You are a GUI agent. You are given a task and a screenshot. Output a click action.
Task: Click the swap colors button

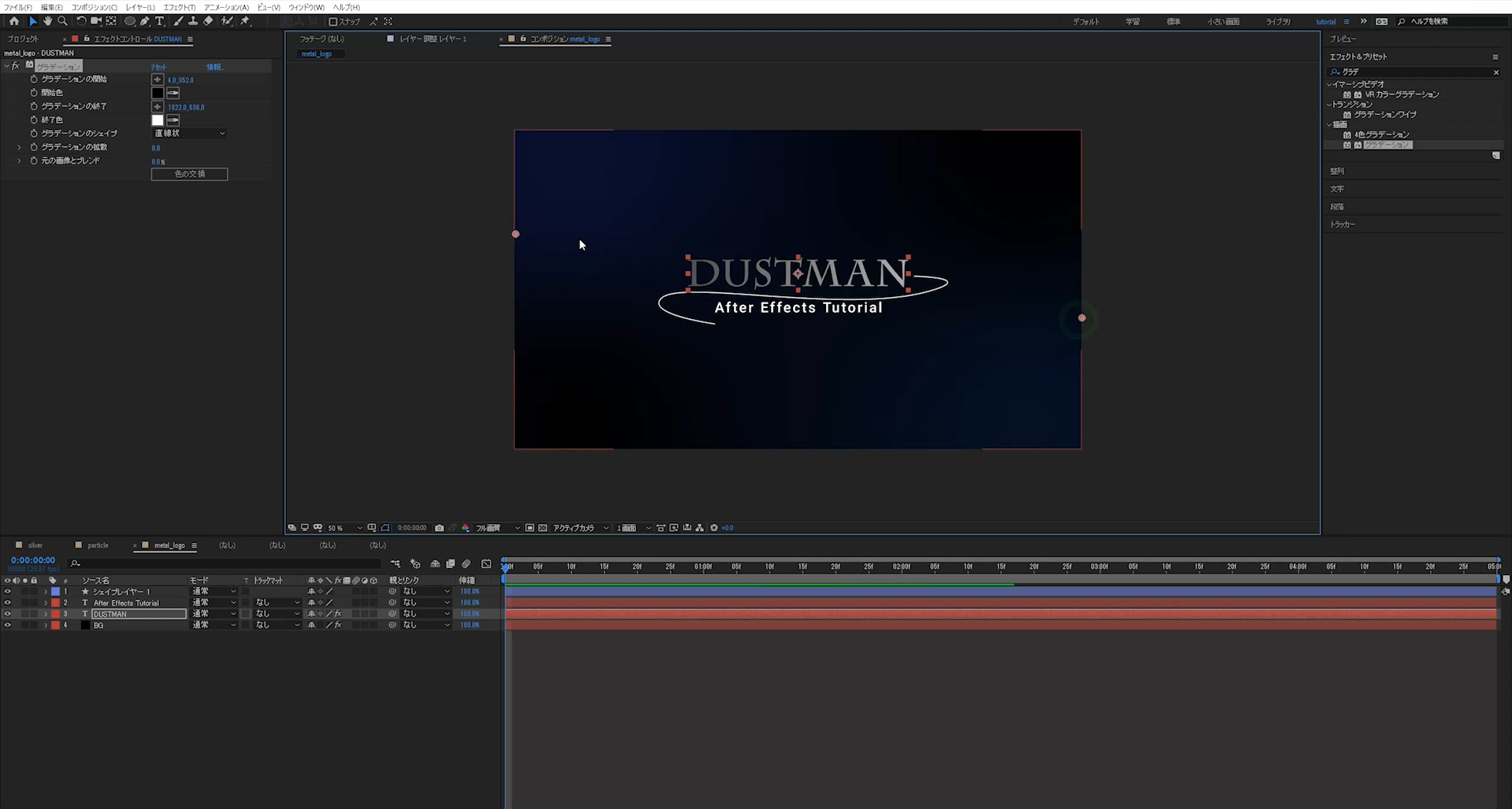190,174
